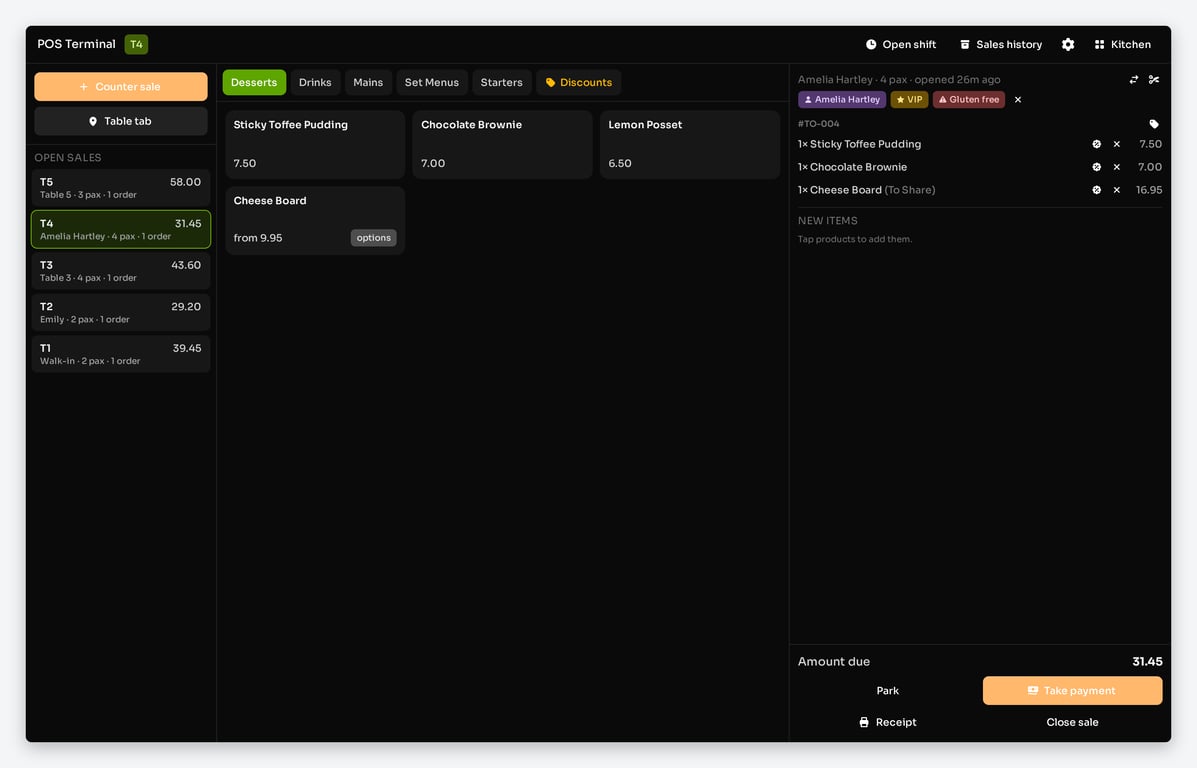
Task: Open the Kitchen view
Action: (1122, 44)
